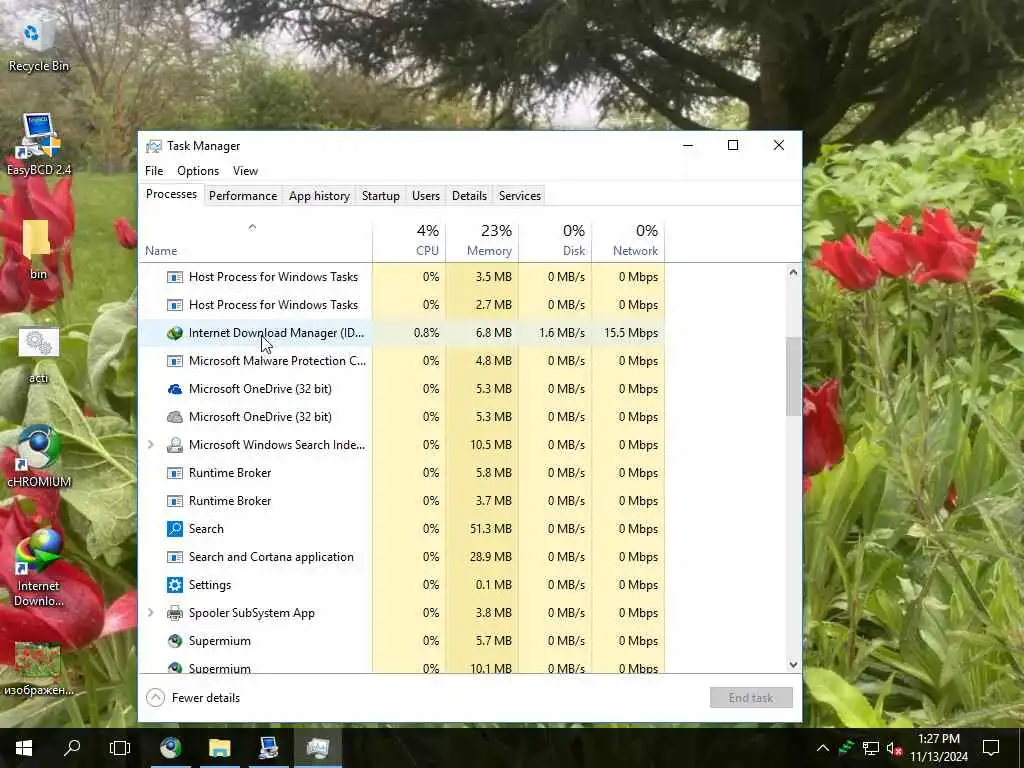Click the Supermium icon in the 5.7 MB row
This screenshot has width=1024, height=768.
pos(174,641)
